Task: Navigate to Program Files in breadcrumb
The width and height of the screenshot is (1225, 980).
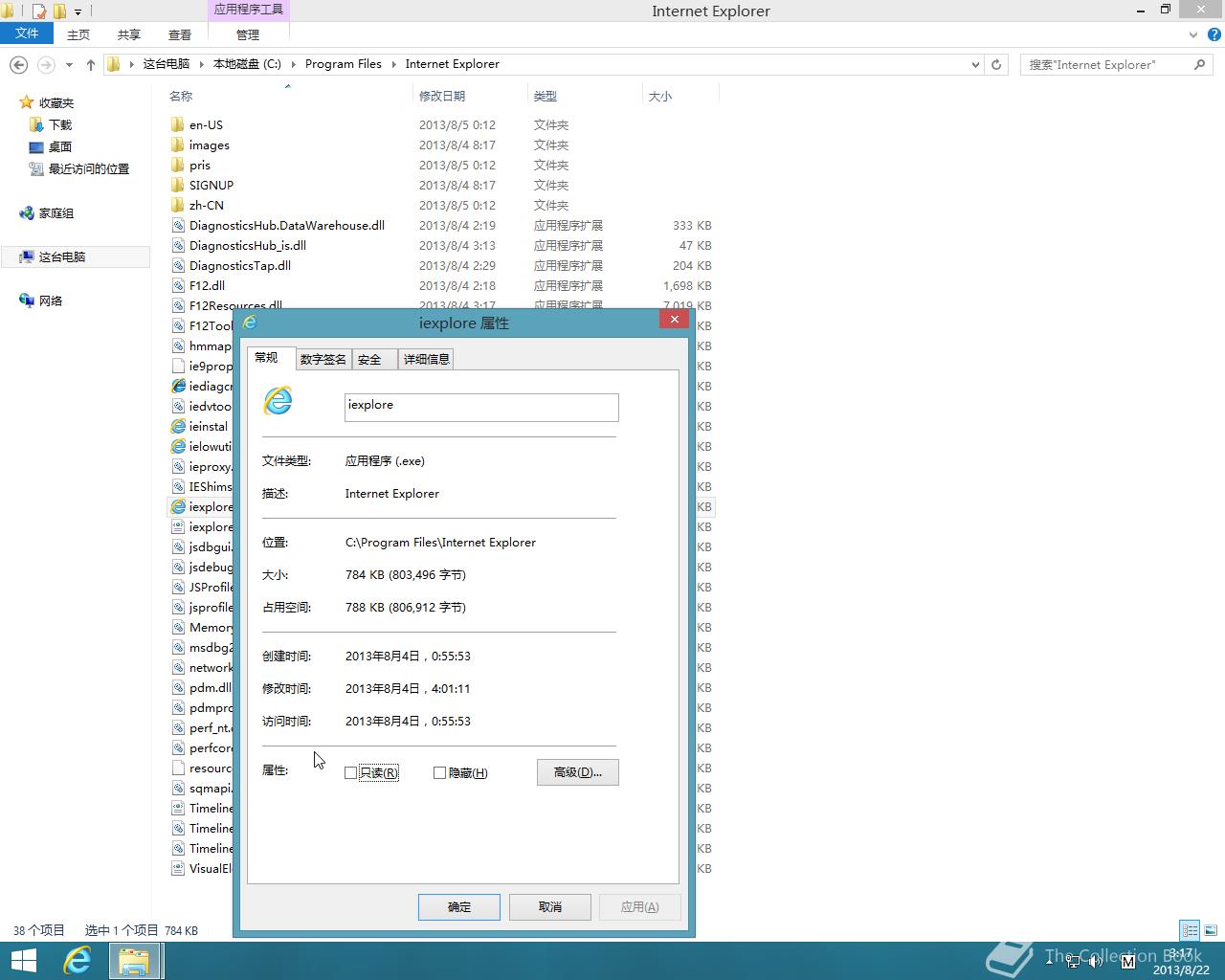Action: coord(344,64)
